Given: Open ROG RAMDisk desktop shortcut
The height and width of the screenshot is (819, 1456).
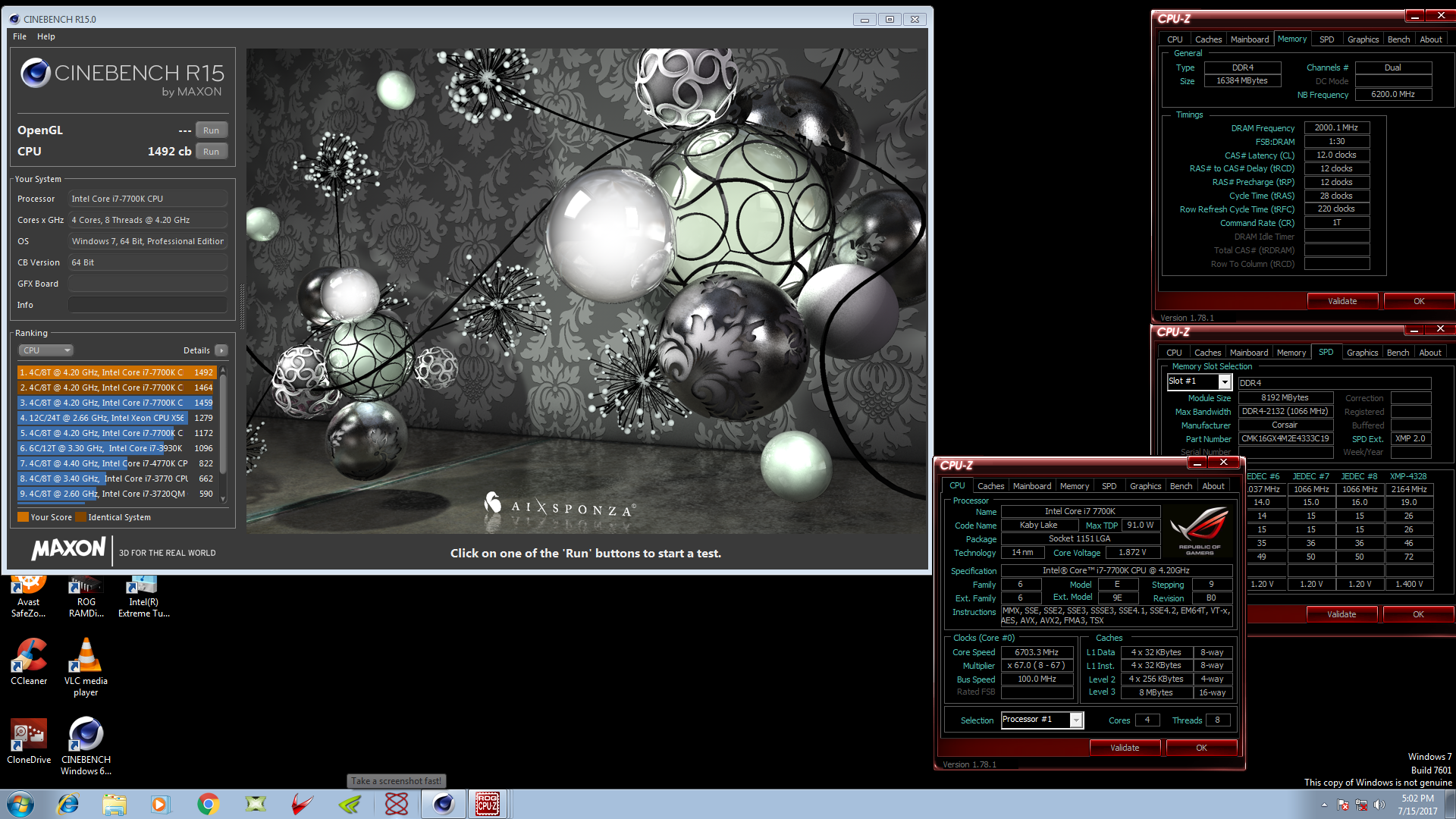Looking at the screenshot, I should (86, 597).
